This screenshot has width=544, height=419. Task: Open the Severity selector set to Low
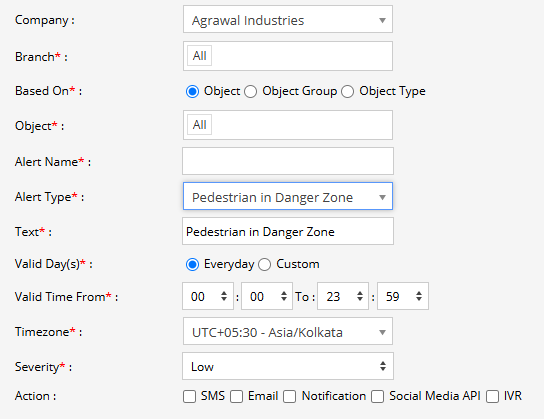coord(288,366)
